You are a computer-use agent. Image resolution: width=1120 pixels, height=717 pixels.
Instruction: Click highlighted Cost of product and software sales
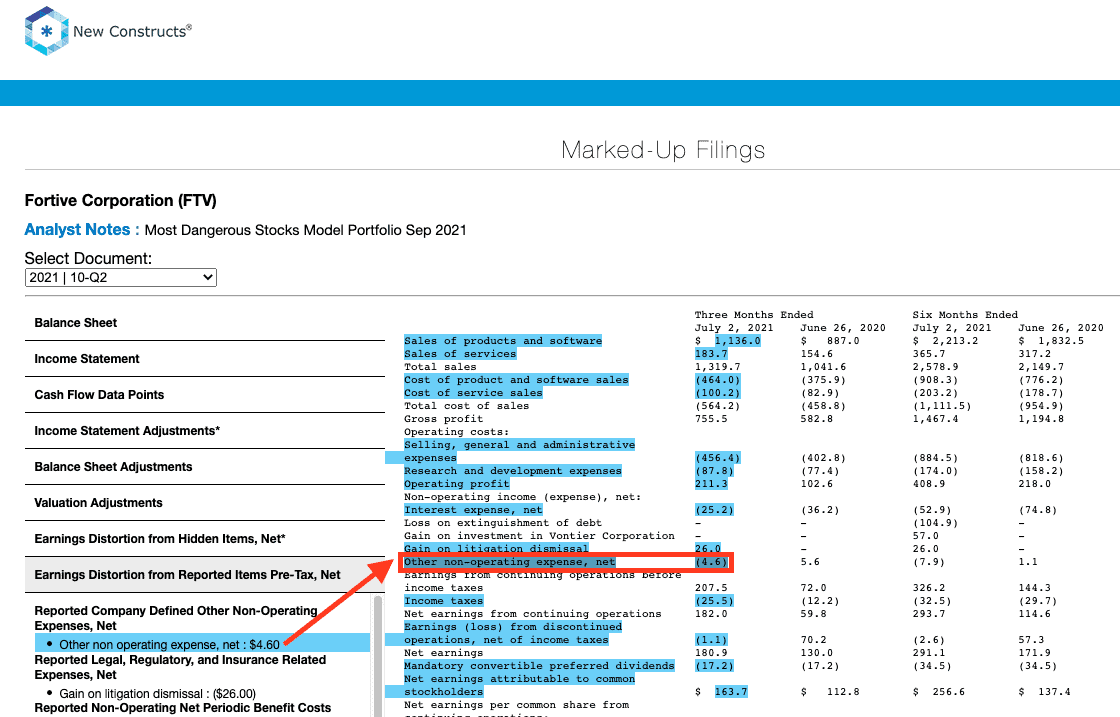pos(516,380)
